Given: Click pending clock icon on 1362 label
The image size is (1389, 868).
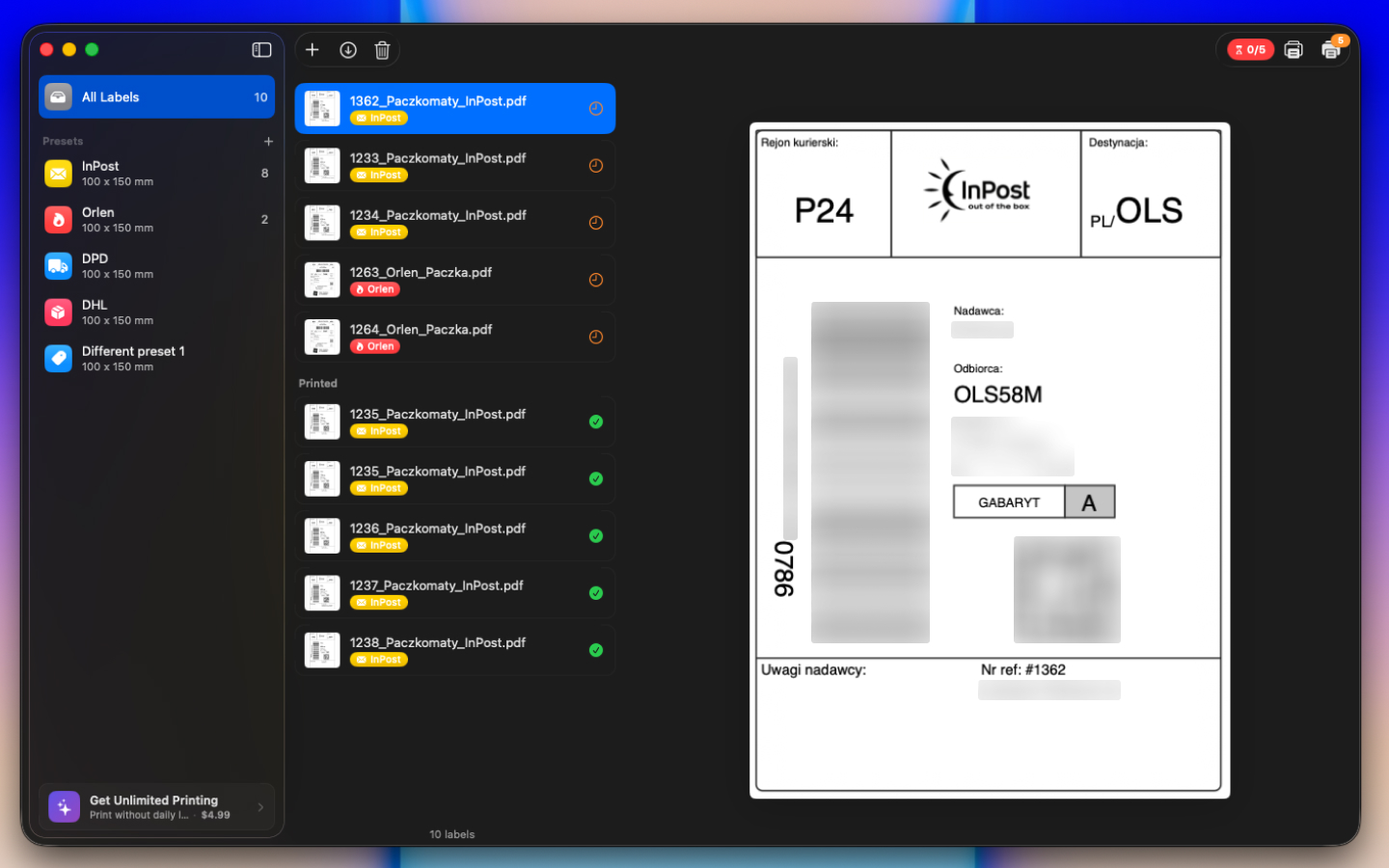Looking at the screenshot, I should [596, 109].
